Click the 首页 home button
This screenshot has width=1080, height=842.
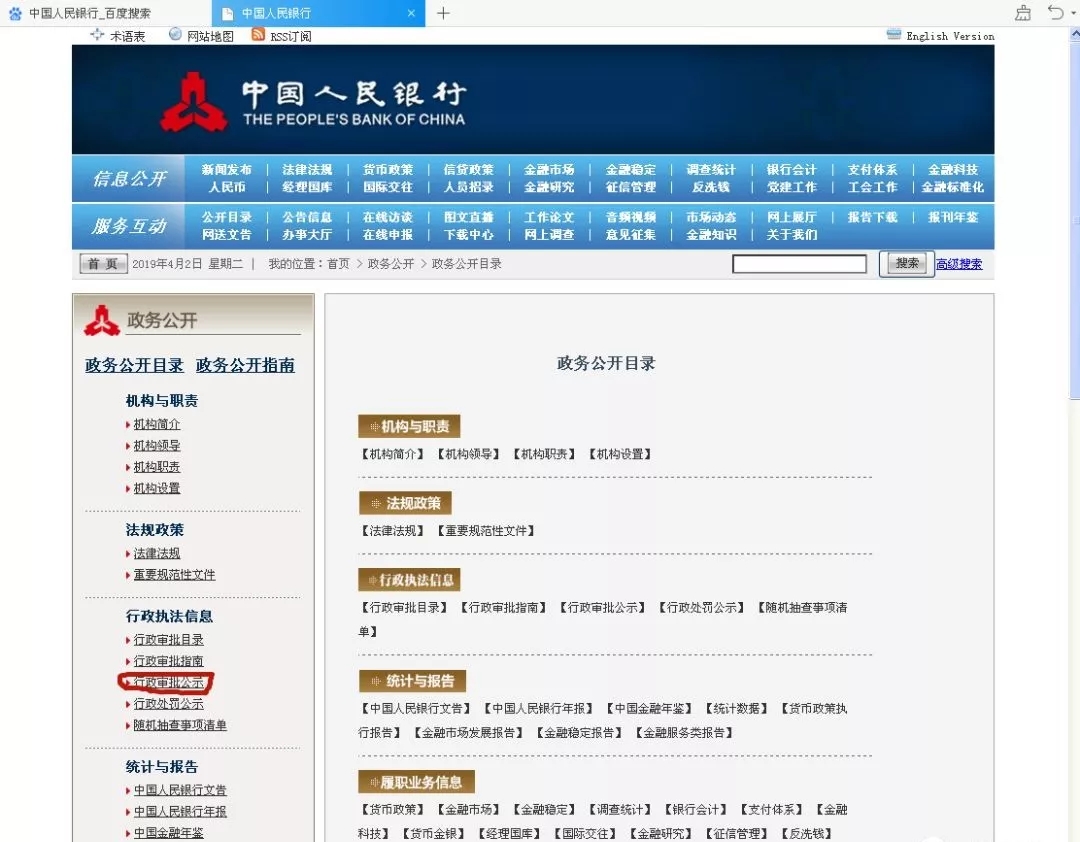click(103, 264)
